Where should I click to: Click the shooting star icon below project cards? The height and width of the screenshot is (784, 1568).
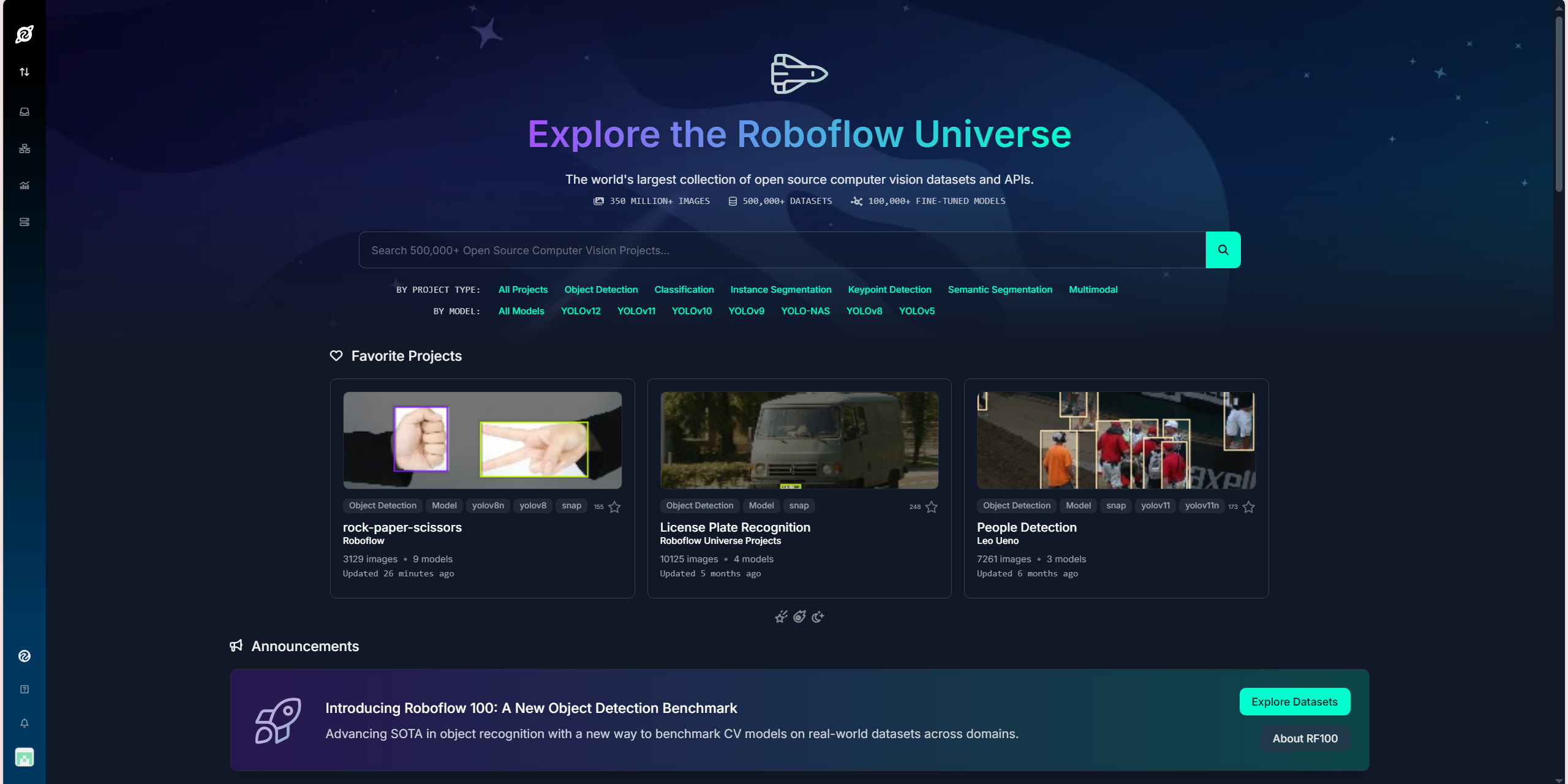tap(781, 617)
